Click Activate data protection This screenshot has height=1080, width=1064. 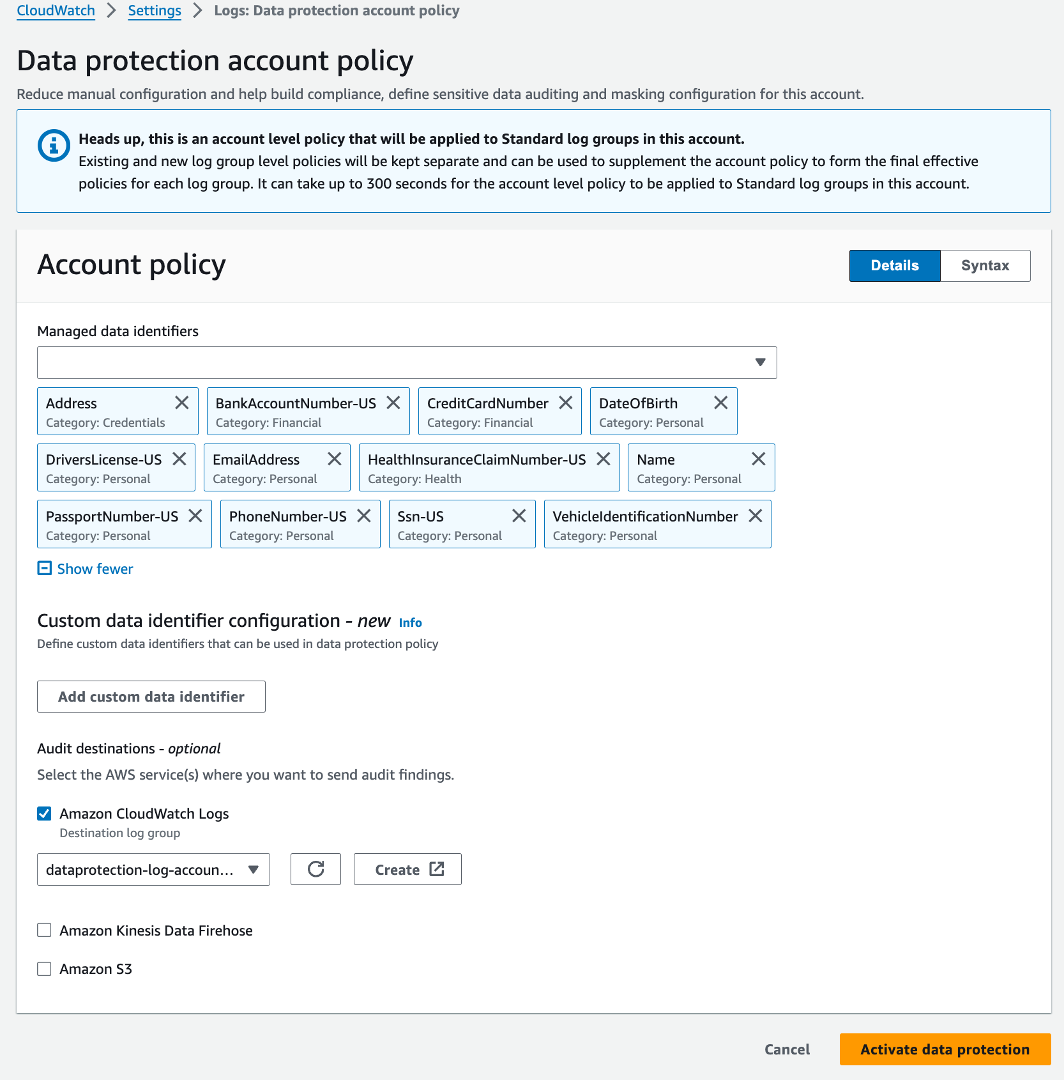pos(944,1049)
